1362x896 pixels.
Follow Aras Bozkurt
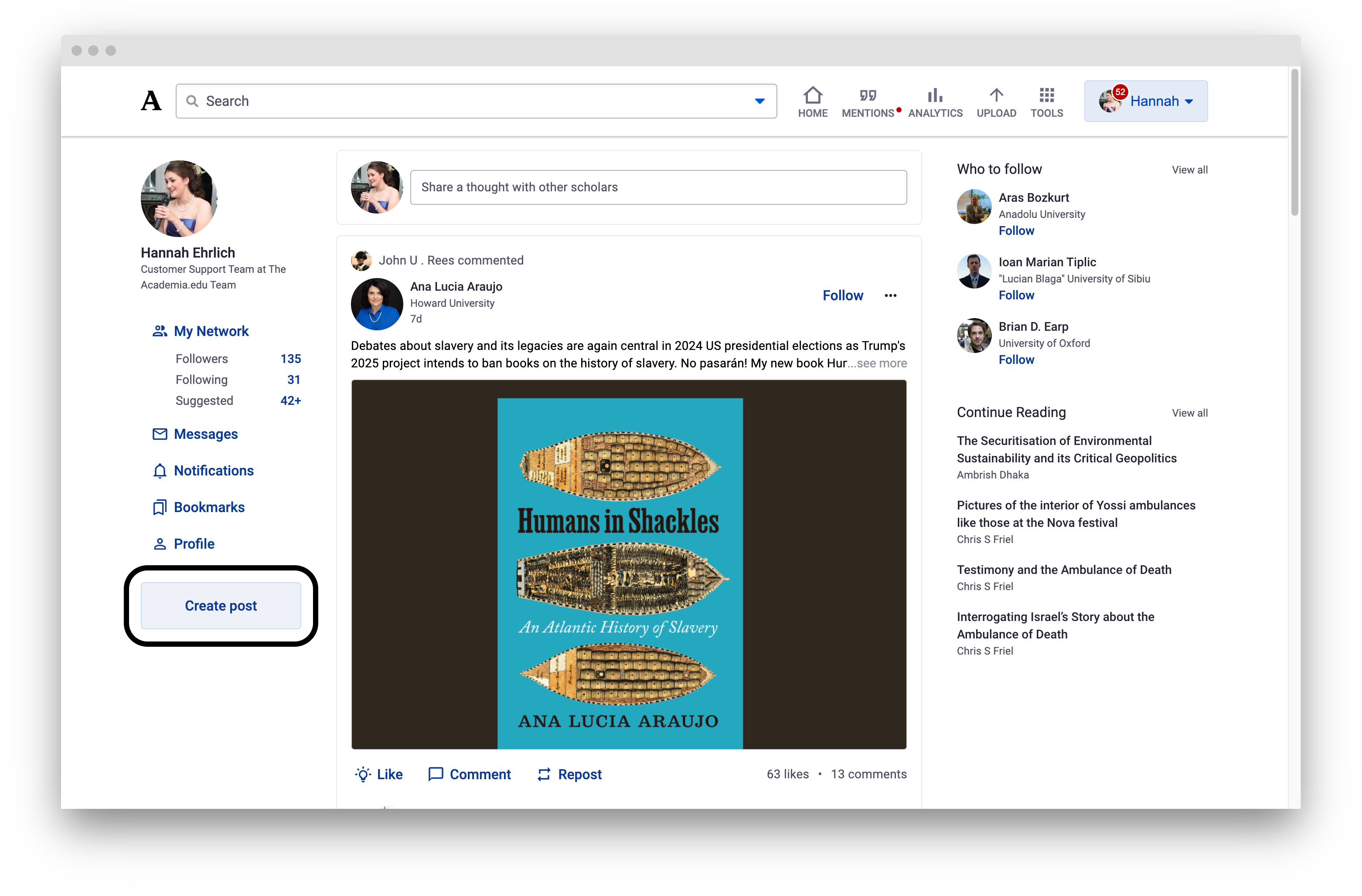click(x=1016, y=231)
